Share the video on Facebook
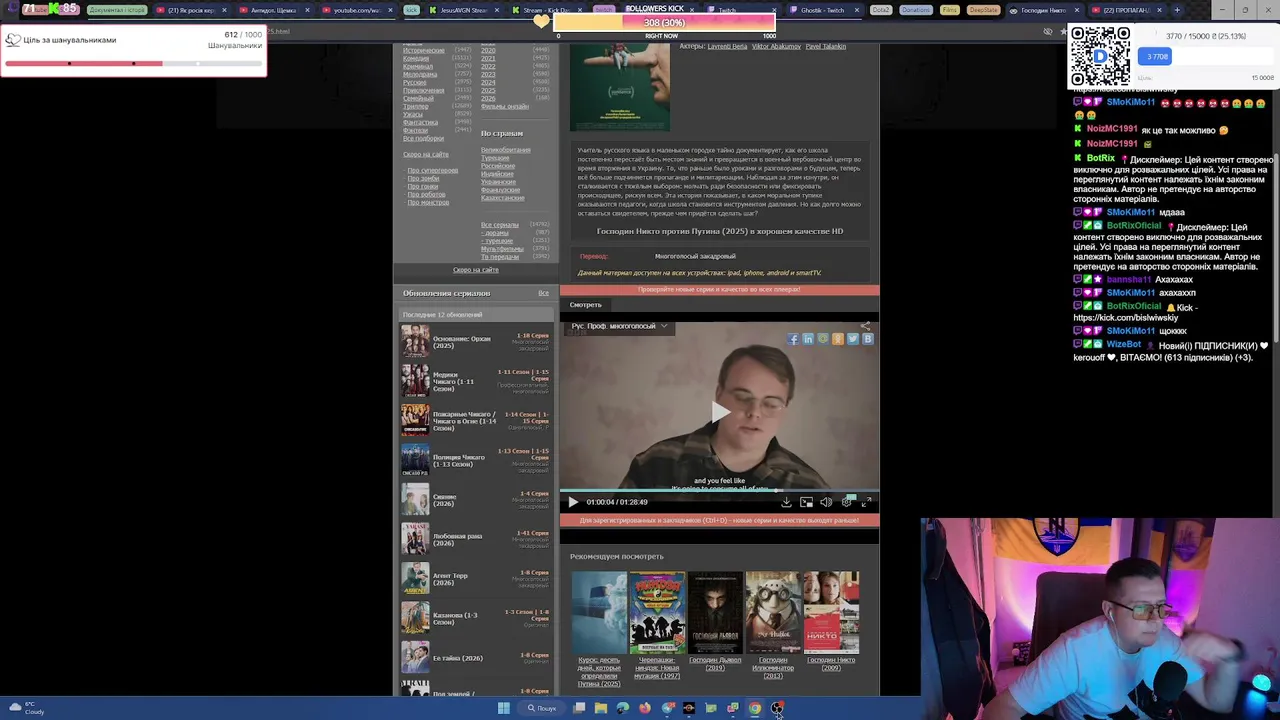Image resolution: width=1280 pixels, height=720 pixels. [x=793, y=339]
